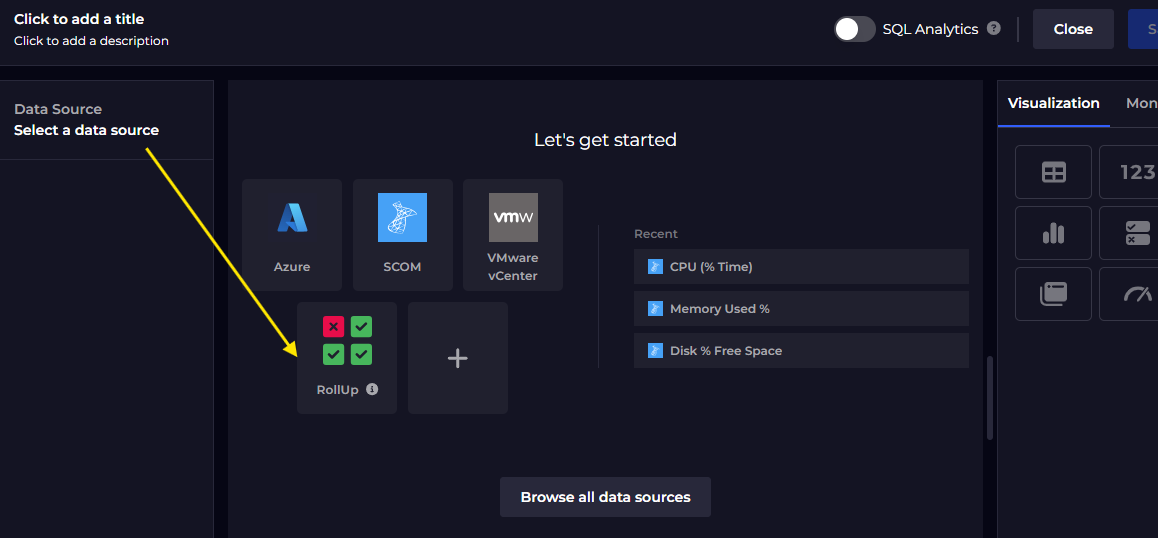This screenshot has width=1158, height=538.
Task: Click the RollUp info icon
Action: [372, 390]
